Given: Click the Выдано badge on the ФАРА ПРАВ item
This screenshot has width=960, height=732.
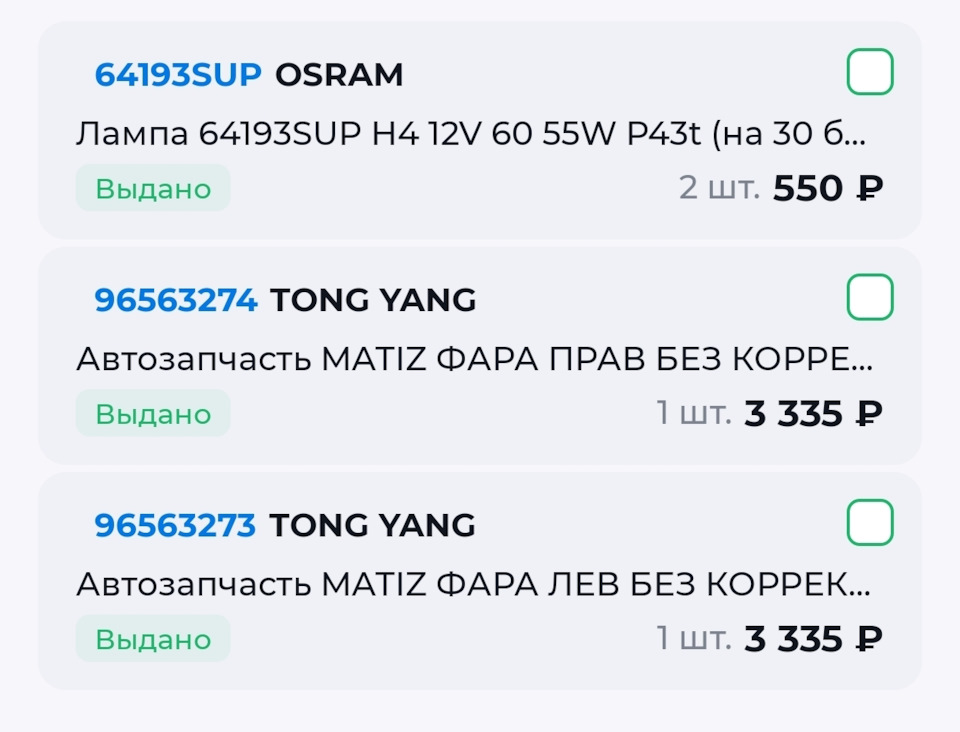Looking at the screenshot, I should click(x=153, y=412).
